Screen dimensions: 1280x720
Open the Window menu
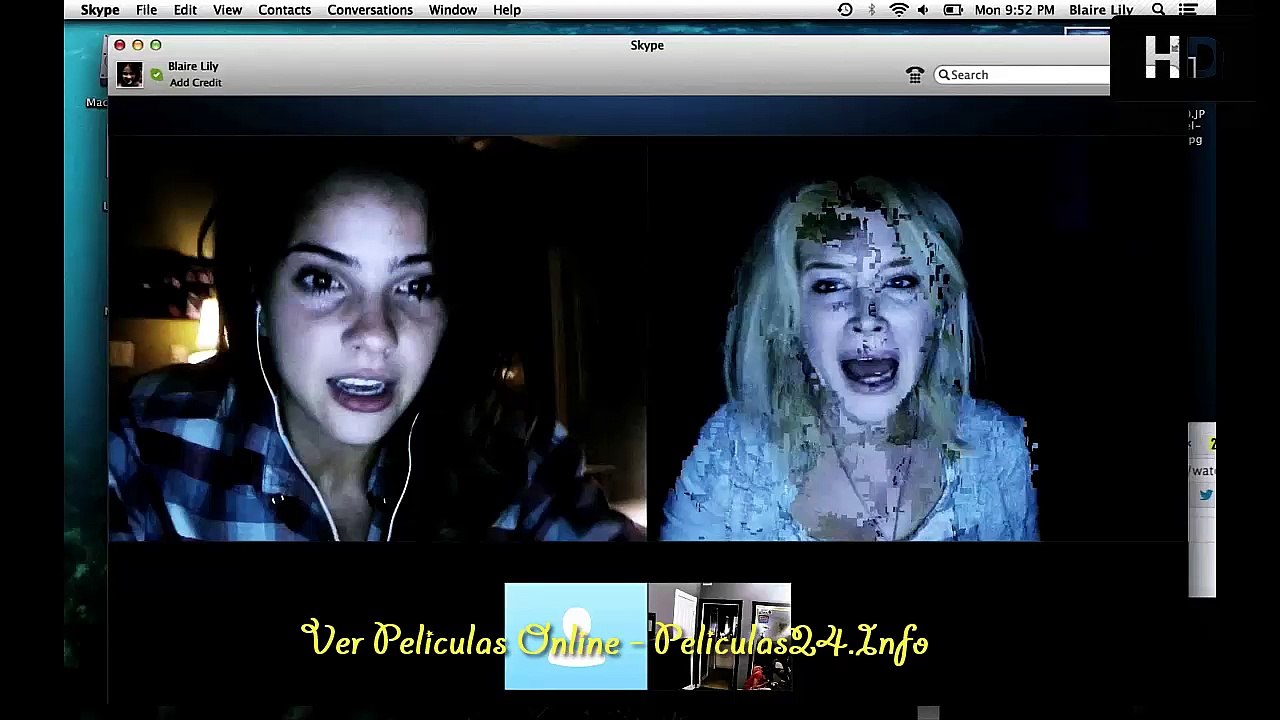[453, 10]
